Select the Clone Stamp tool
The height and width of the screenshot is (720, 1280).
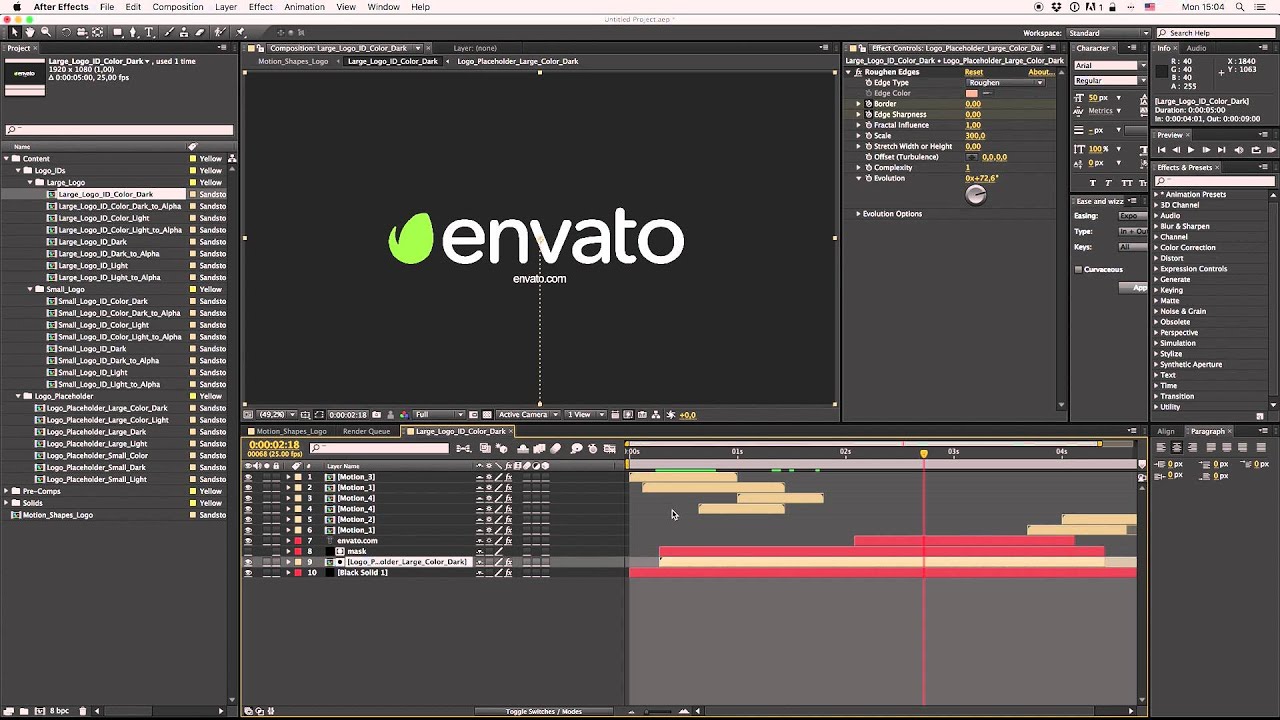[x=183, y=32]
